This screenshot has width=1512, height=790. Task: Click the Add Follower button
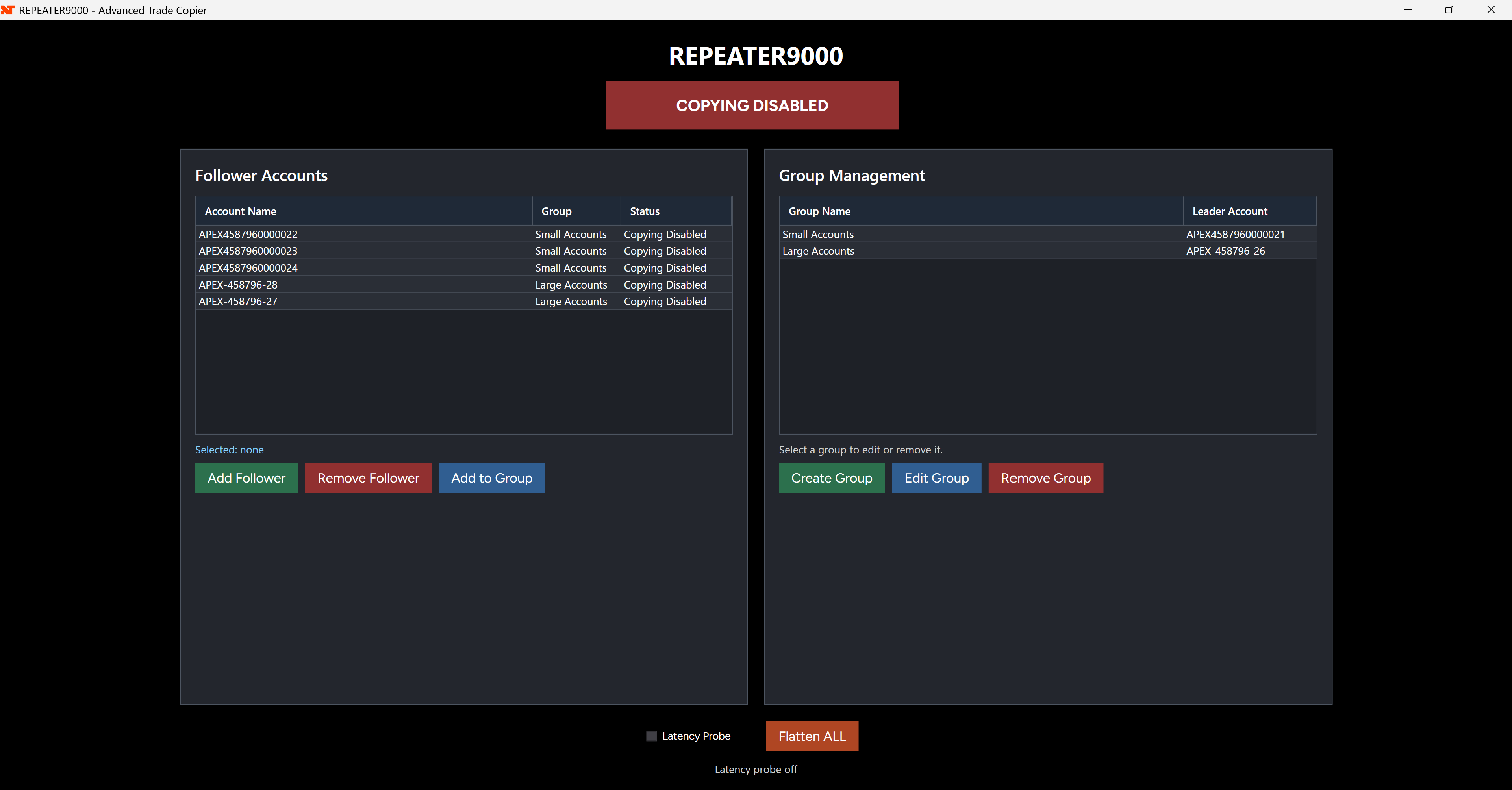pyautogui.click(x=246, y=478)
